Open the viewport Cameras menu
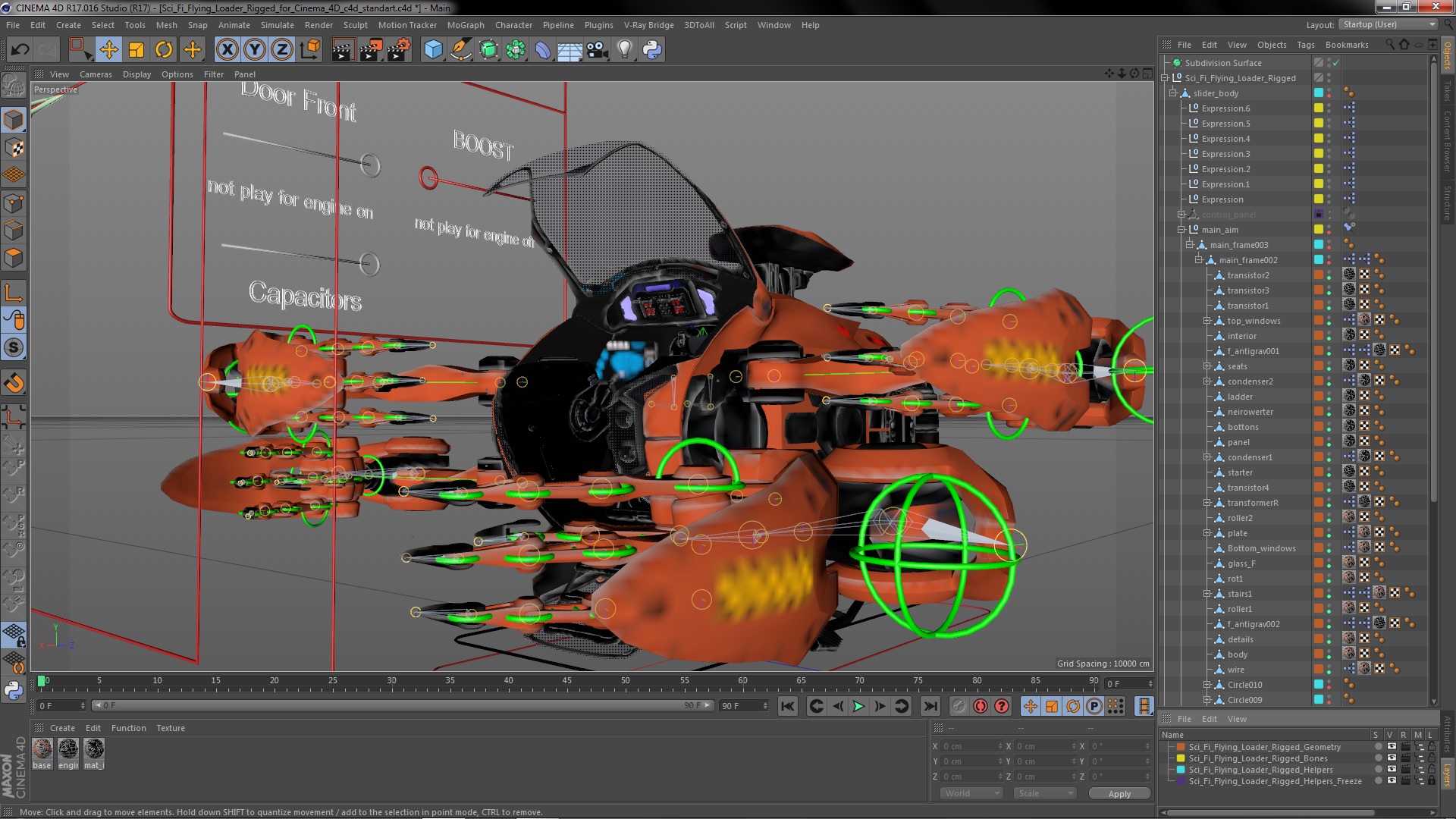Viewport: 1456px width, 819px height. point(96,74)
